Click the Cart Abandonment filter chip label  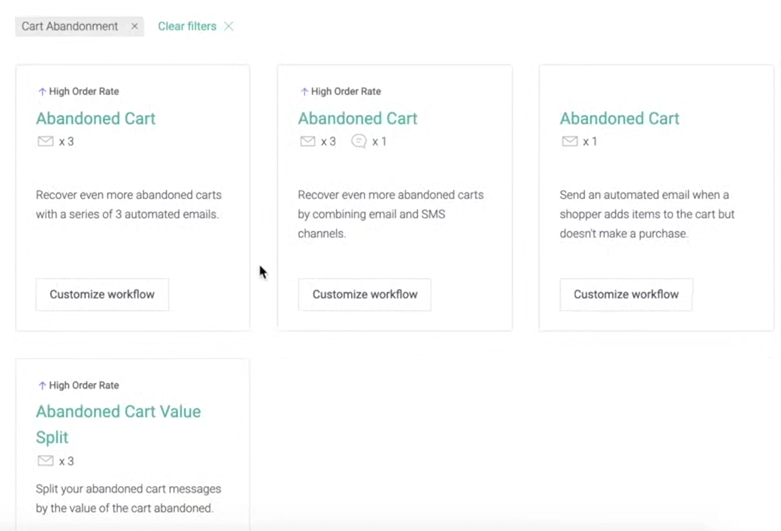click(x=70, y=26)
